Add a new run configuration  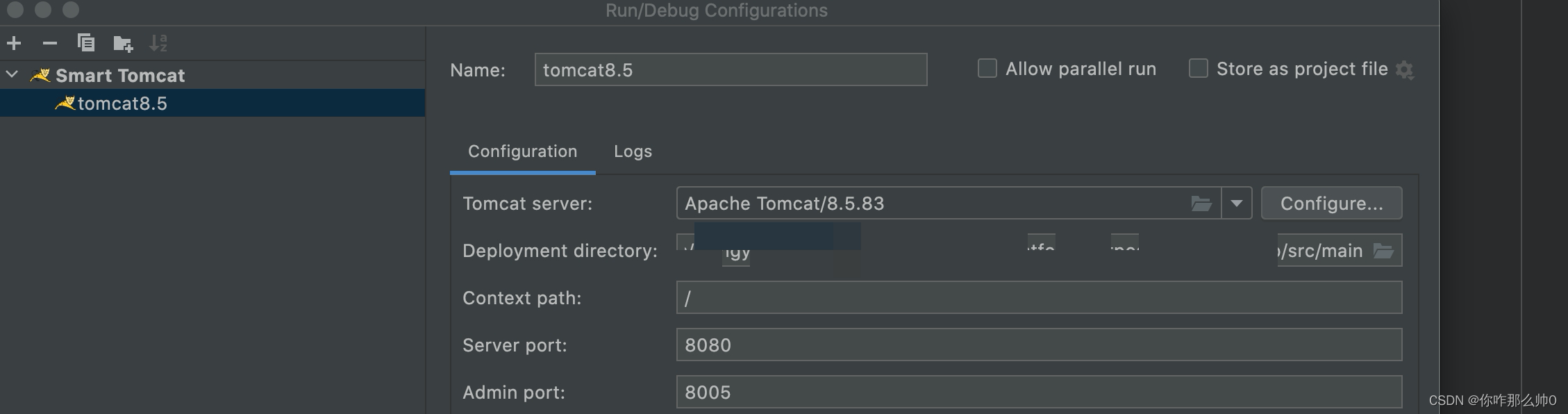pyautogui.click(x=14, y=43)
